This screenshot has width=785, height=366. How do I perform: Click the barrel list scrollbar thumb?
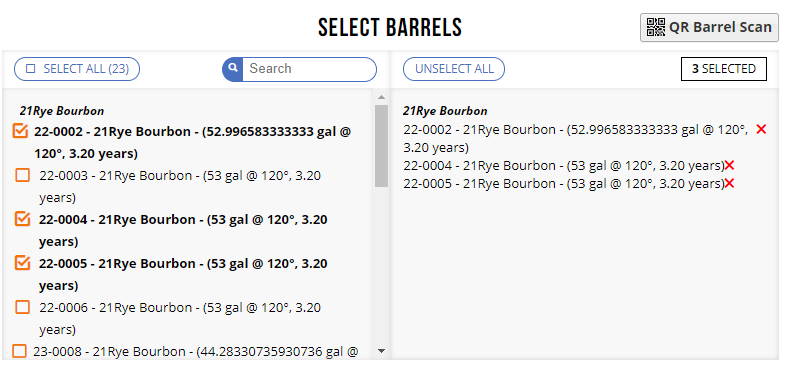[381, 146]
